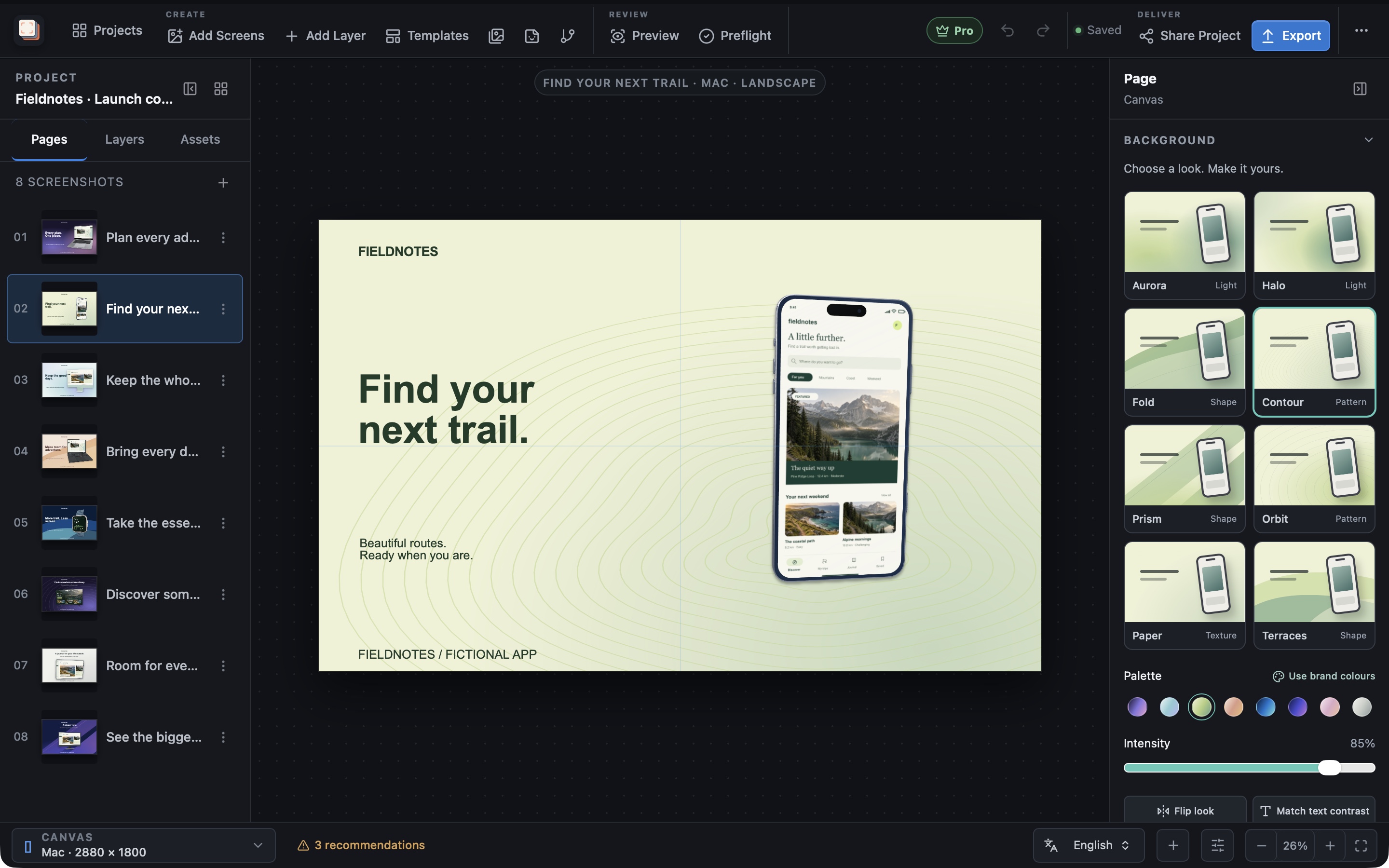Choose the Halo background look
This screenshot has height=868, width=1389.
pyautogui.click(x=1314, y=245)
